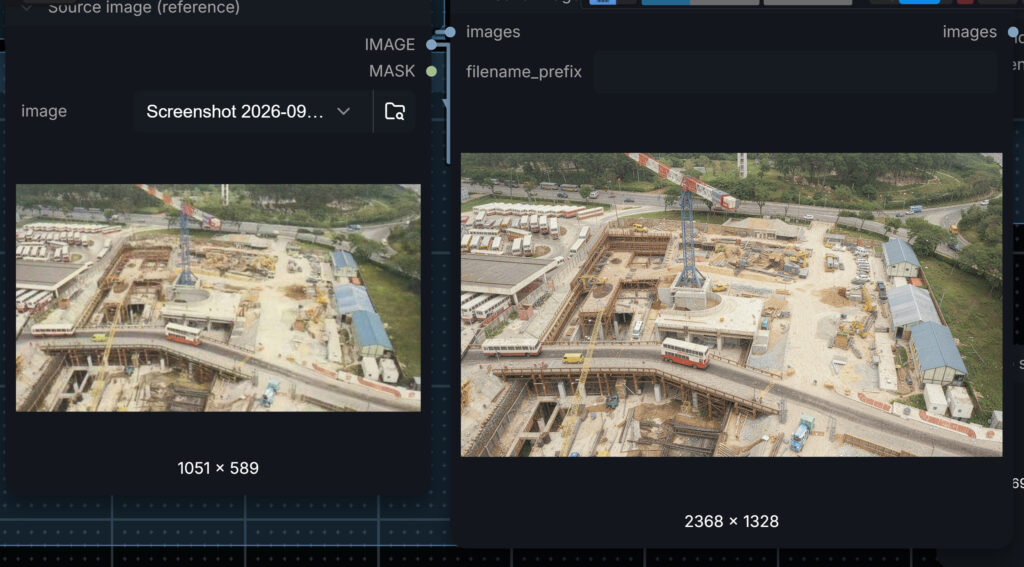Click the "image" widget label in the source node
This screenshot has width=1024, height=567.
[44, 112]
